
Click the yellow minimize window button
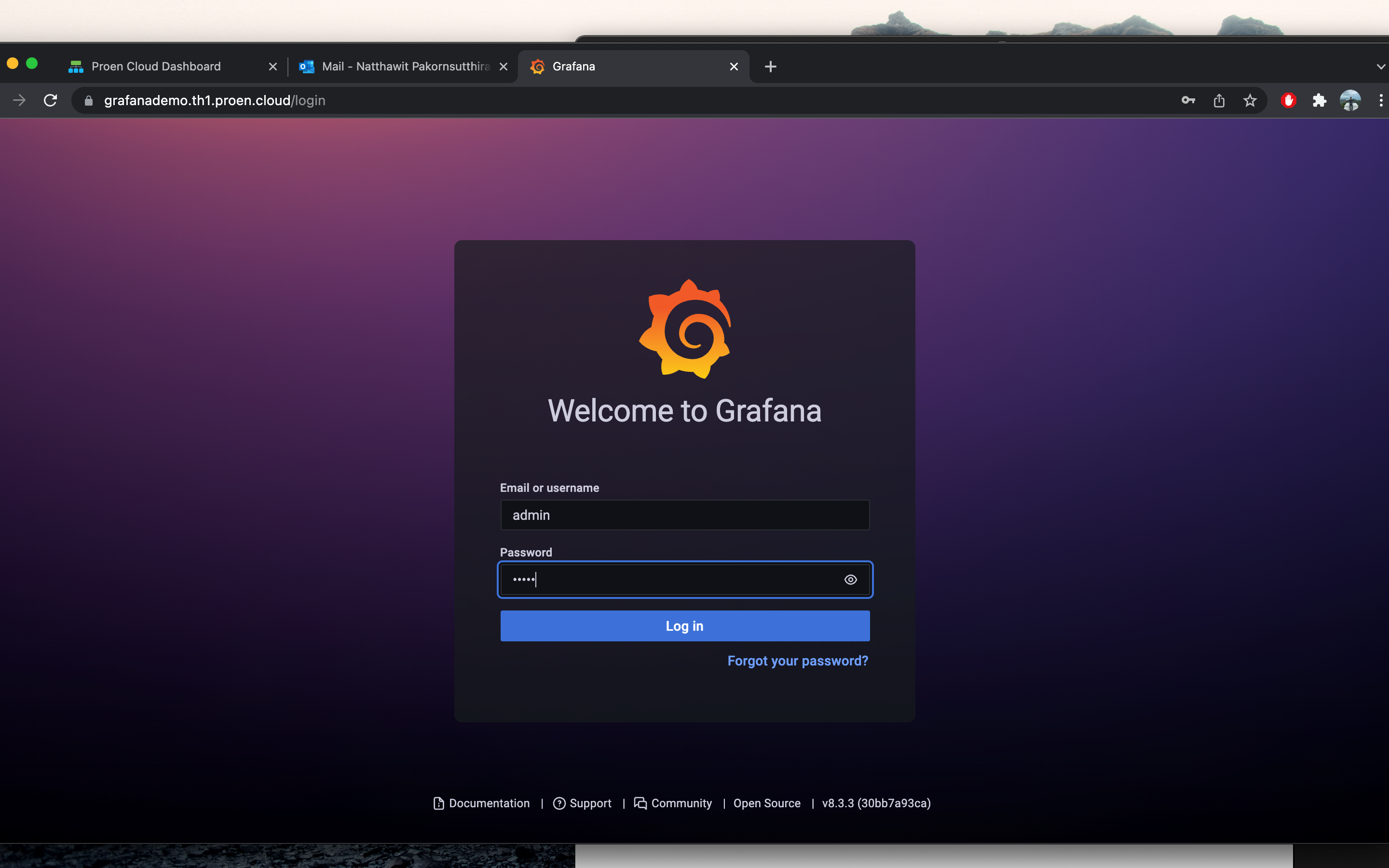pos(13,63)
